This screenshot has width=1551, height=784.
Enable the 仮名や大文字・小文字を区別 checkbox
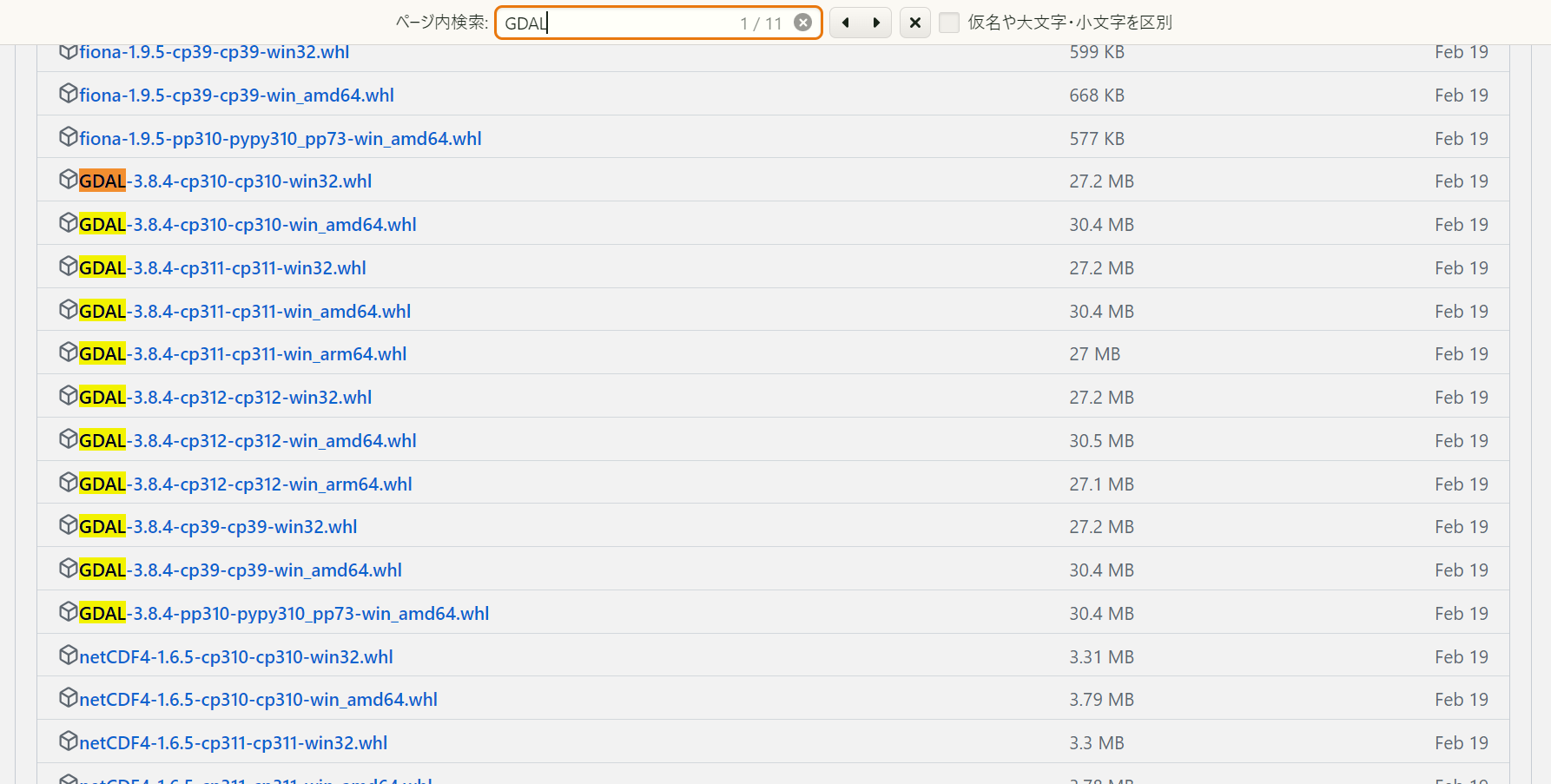point(949,23)
